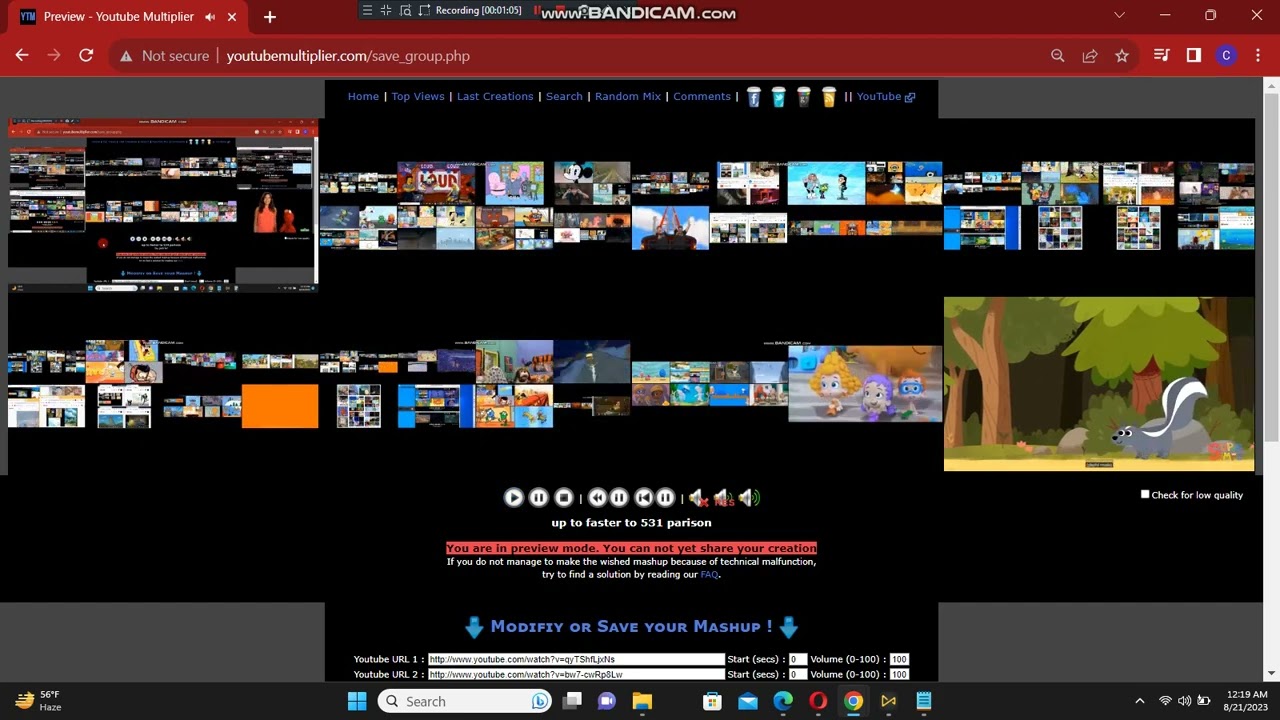
Task: Click the large skunk cartoon video
Action: pyautogui.click(x=1099, y=384)
